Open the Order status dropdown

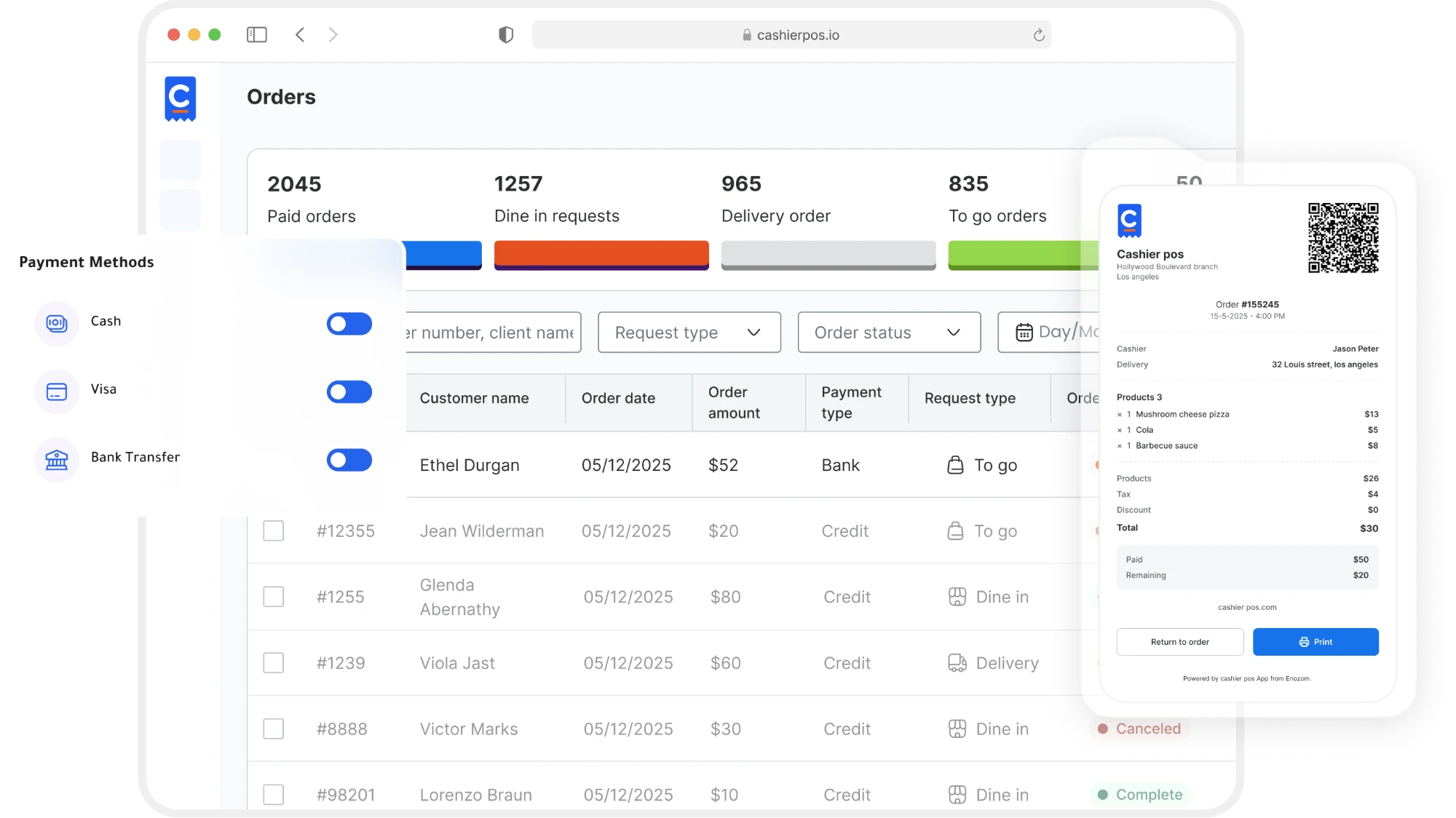pos(889,333)
